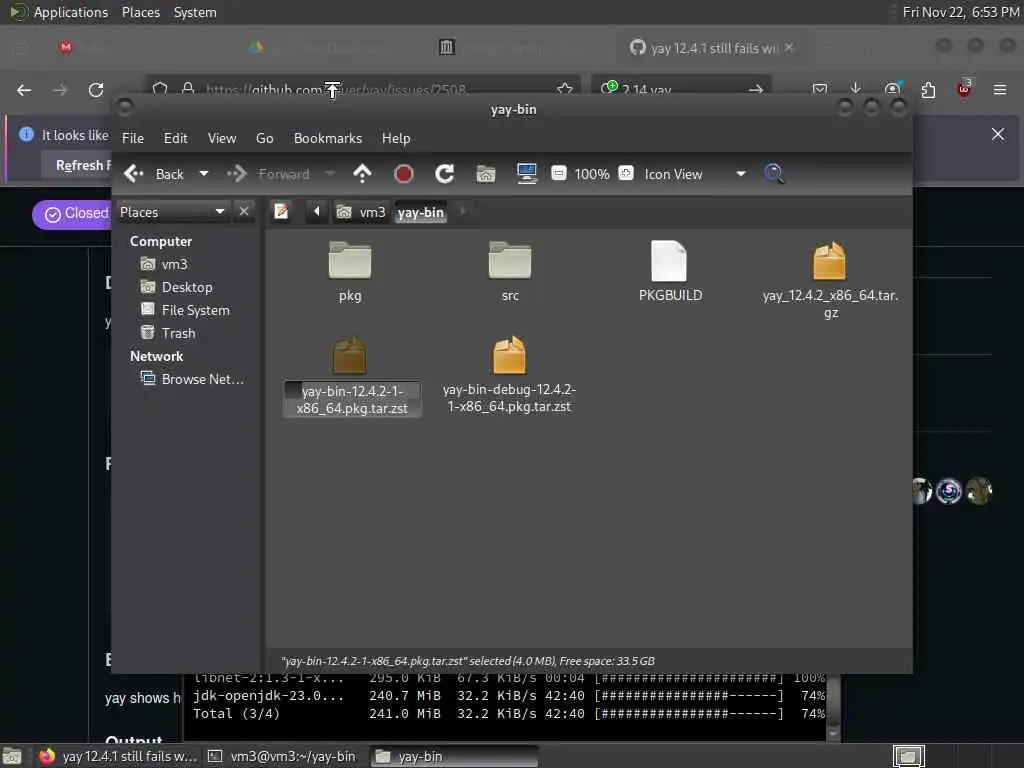
Task: Toggle the text location edit button
Action: pyautogui.click(x=281, y=212)
